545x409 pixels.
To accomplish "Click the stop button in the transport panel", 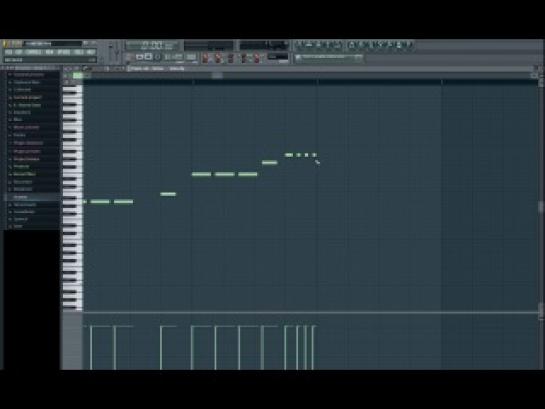I will point(148,57).
